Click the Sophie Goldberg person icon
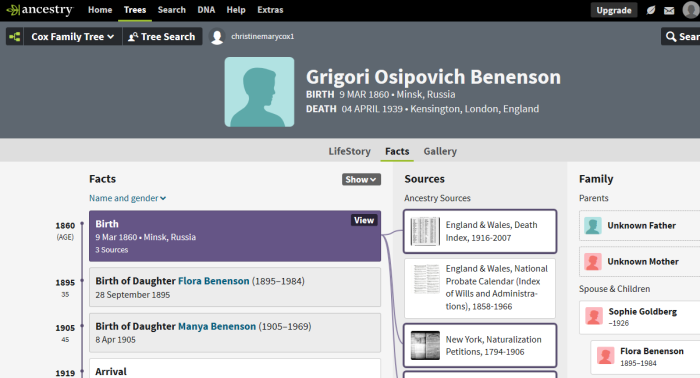 pyautogui.click(x=594, y=316)
